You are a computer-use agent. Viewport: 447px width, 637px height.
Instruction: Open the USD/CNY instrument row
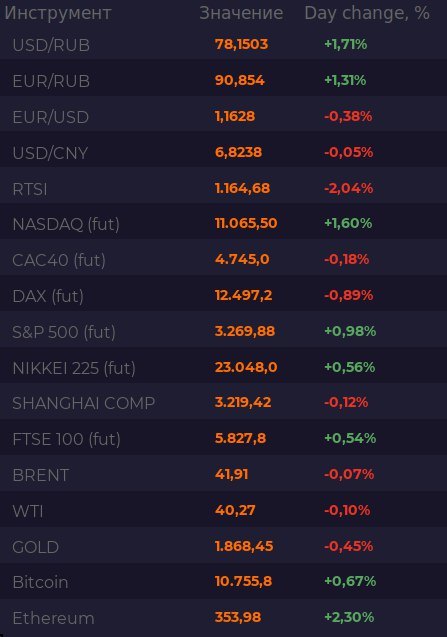(224, 152)
